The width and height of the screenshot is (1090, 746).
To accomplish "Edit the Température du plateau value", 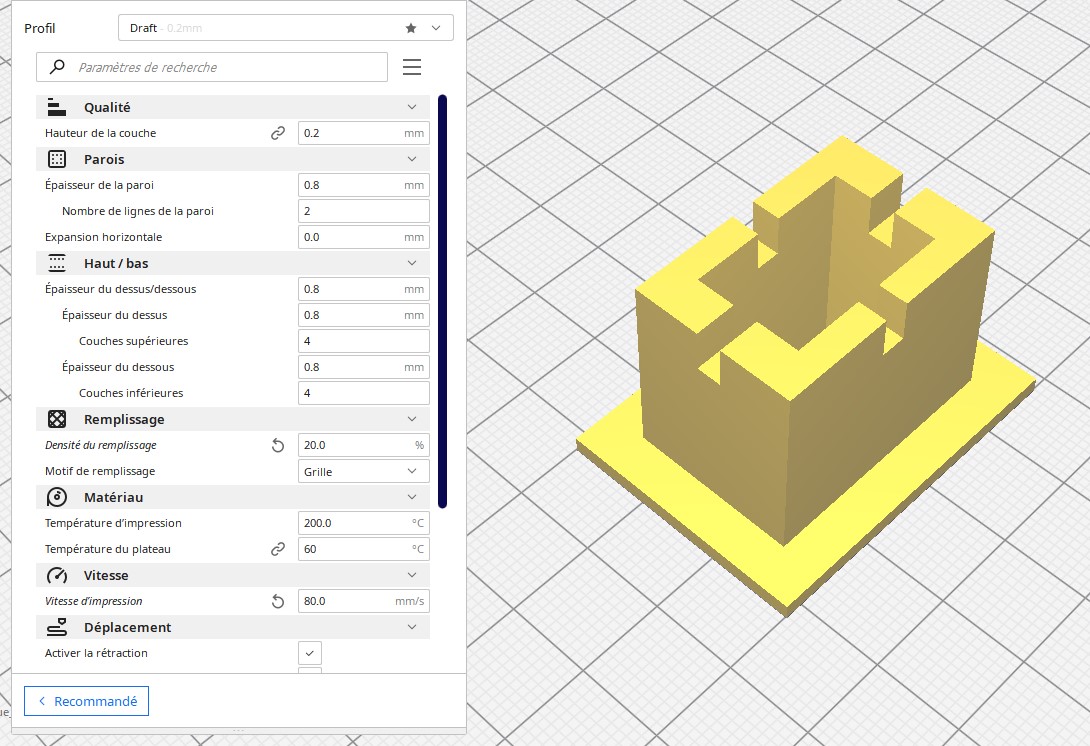I will 364,549.
